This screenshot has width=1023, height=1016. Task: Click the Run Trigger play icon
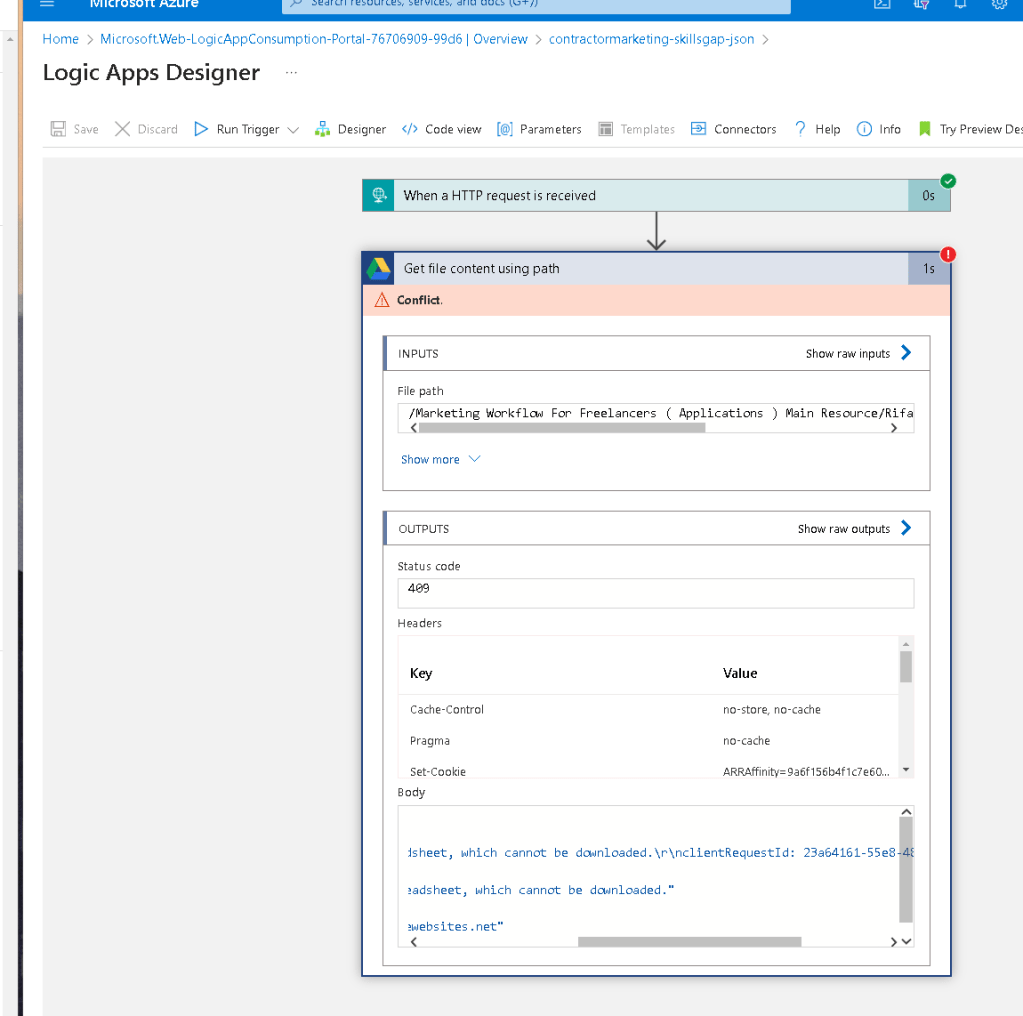201,129
